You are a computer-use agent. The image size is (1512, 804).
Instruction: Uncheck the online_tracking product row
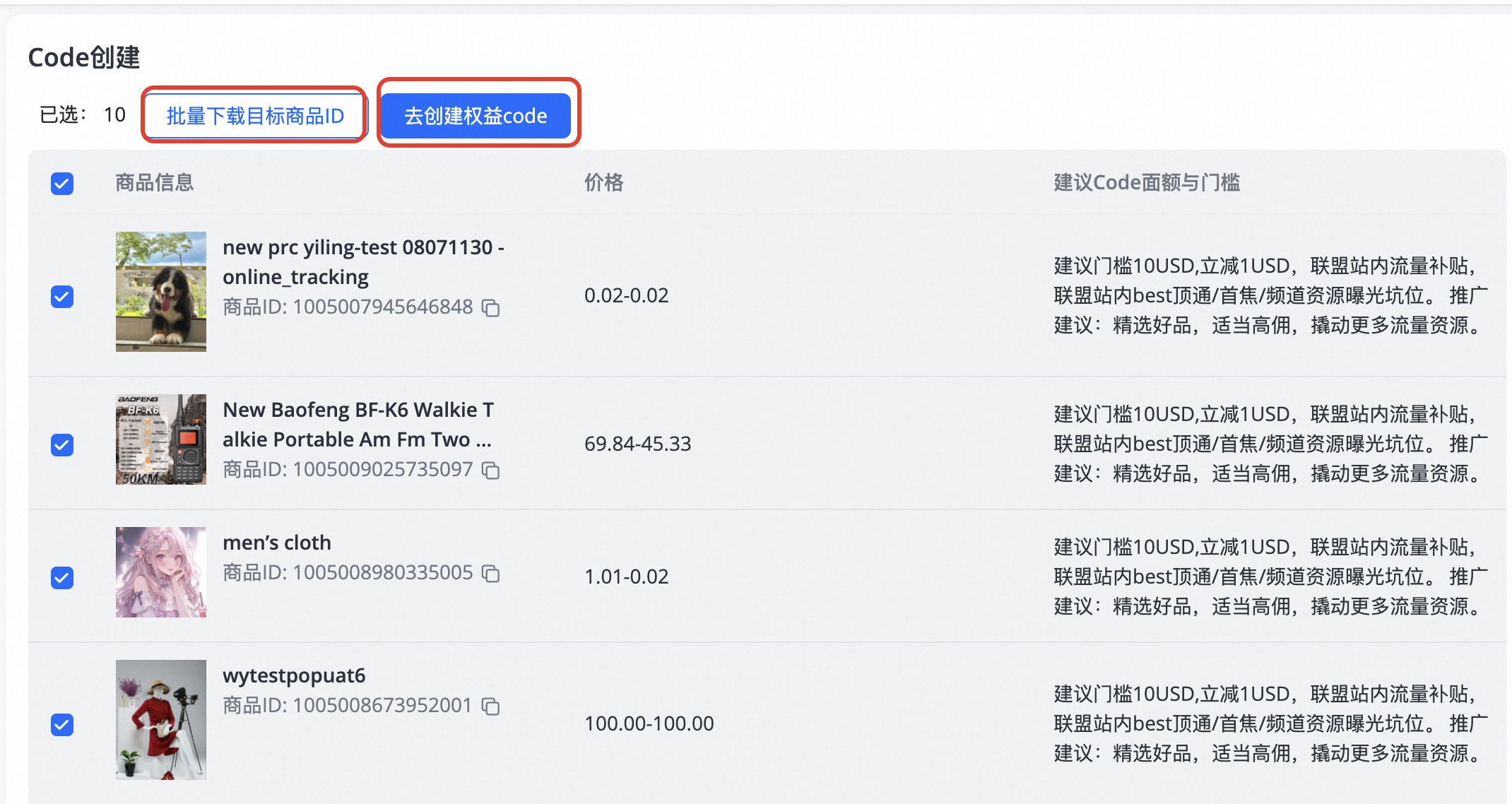point(62,297)
